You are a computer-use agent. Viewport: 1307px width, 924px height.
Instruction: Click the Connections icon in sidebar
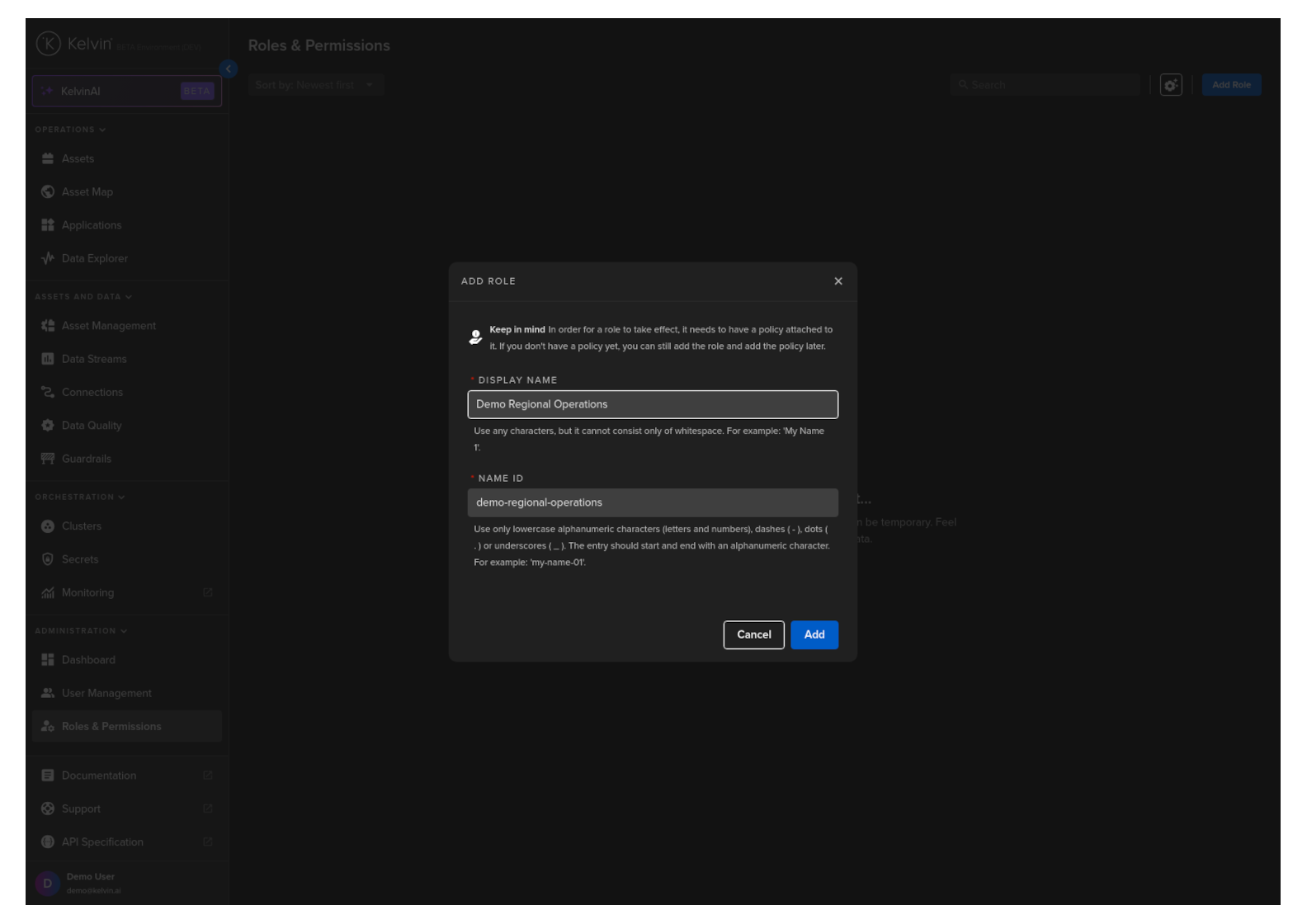coord(48,393)
